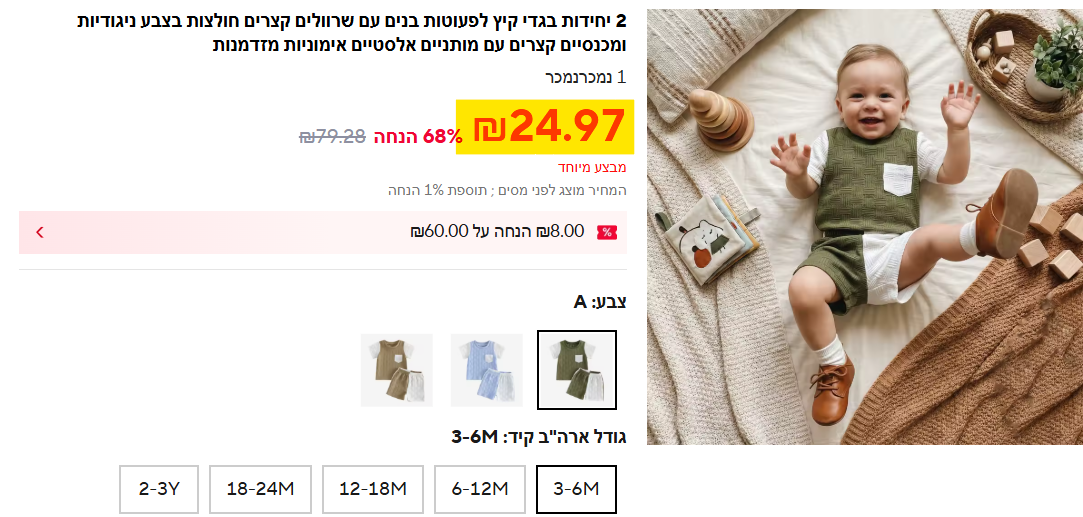Select size 3-6M

[x=576, y=489]
